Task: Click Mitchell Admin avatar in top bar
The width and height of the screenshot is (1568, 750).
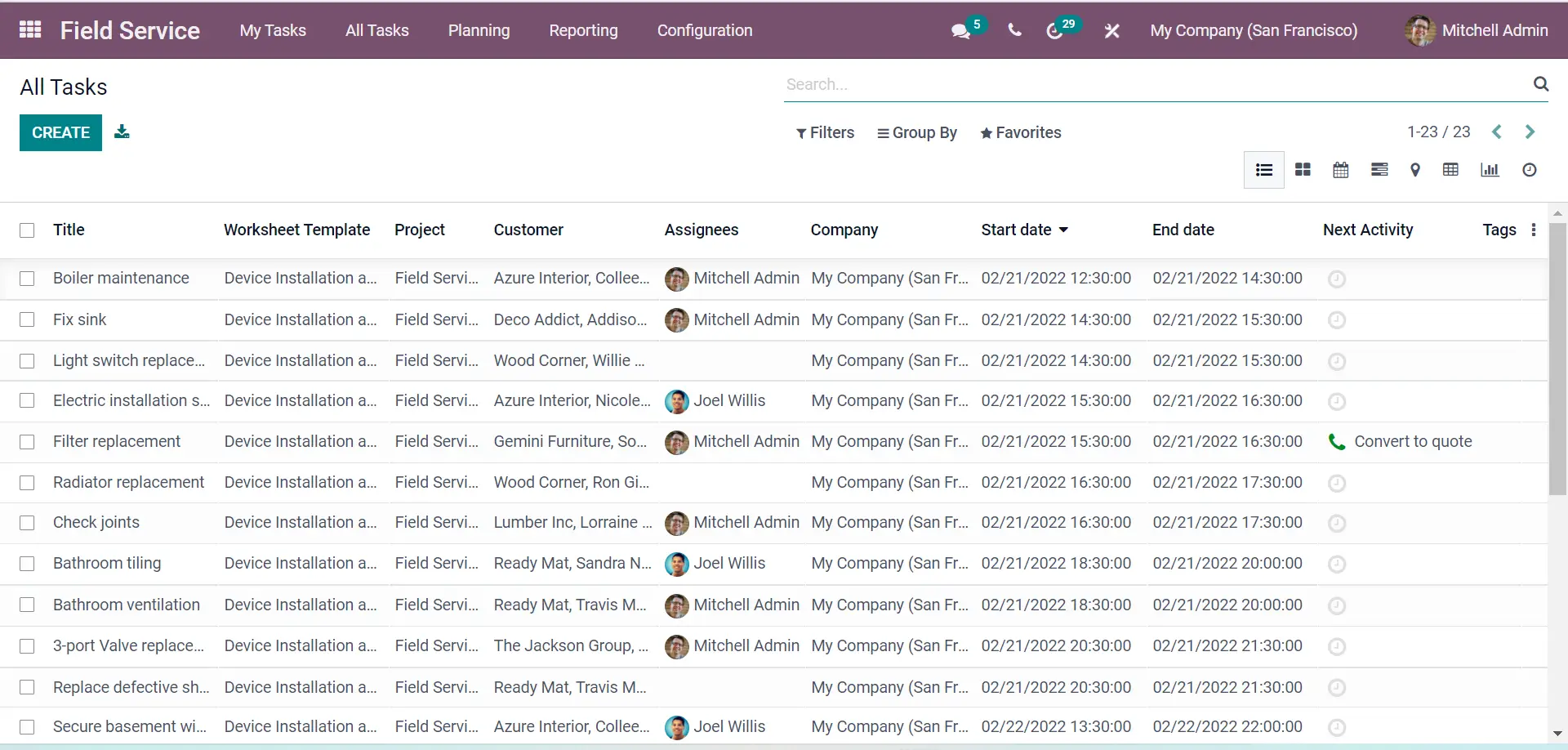Action: click(x=1420, y=30)
